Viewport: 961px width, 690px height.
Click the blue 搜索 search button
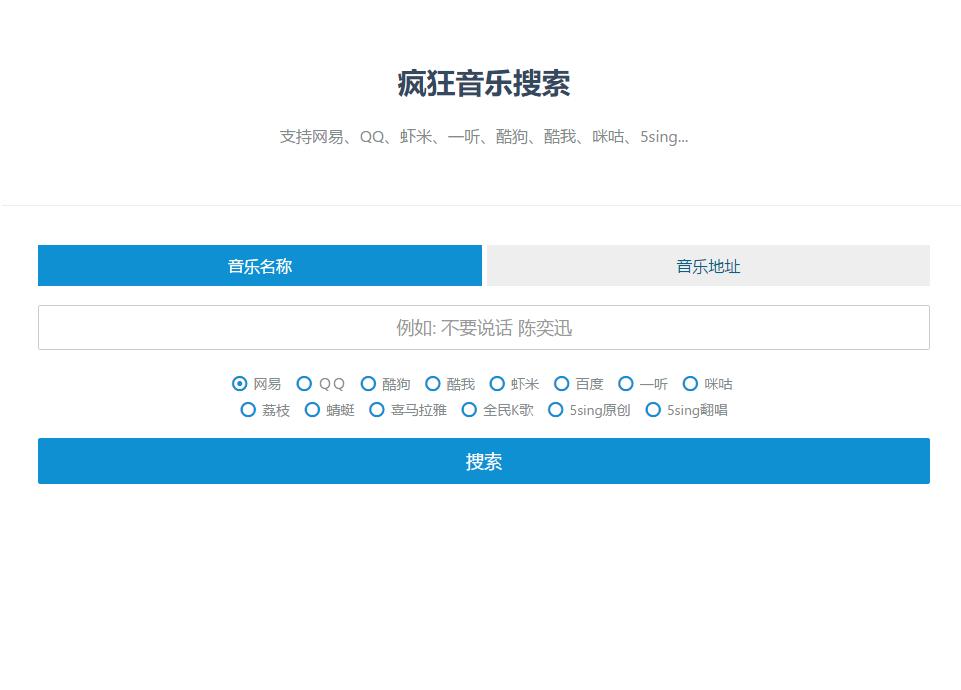tap(484, 461)
